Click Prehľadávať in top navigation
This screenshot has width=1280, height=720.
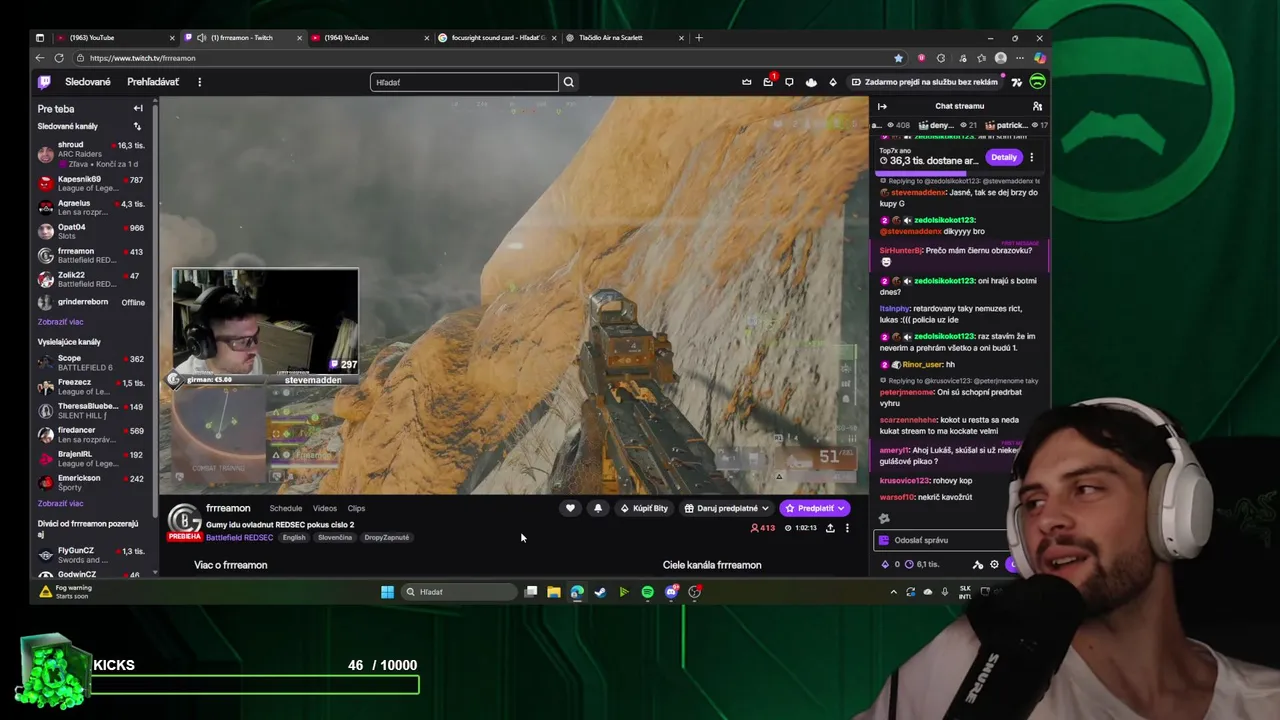tap(153, 82)
